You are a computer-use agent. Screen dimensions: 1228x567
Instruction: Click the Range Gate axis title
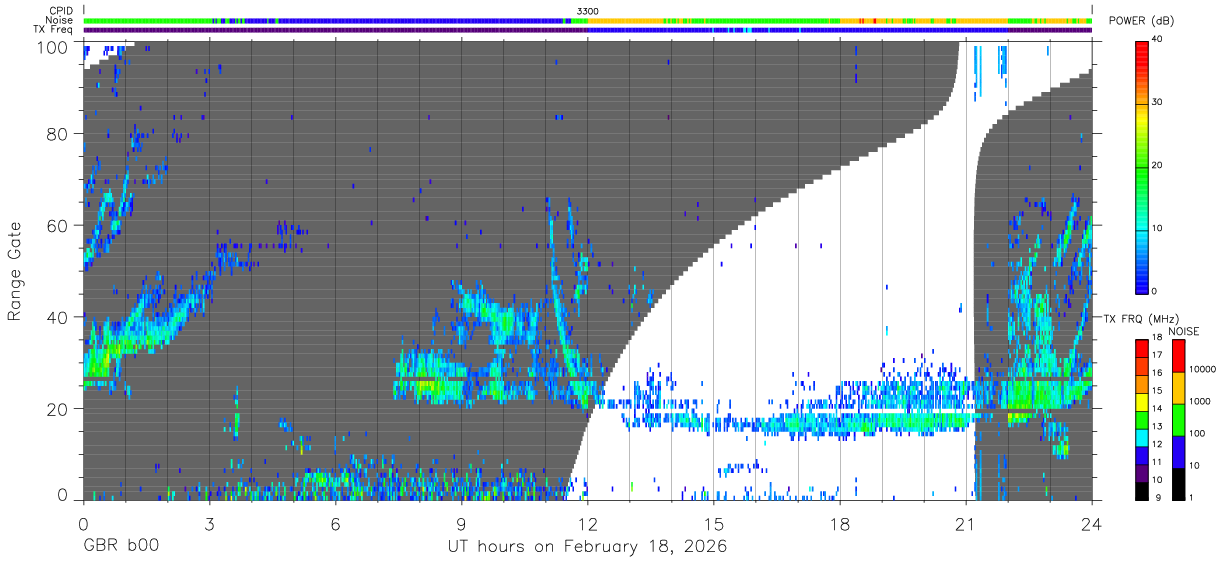tap(15, 272)
